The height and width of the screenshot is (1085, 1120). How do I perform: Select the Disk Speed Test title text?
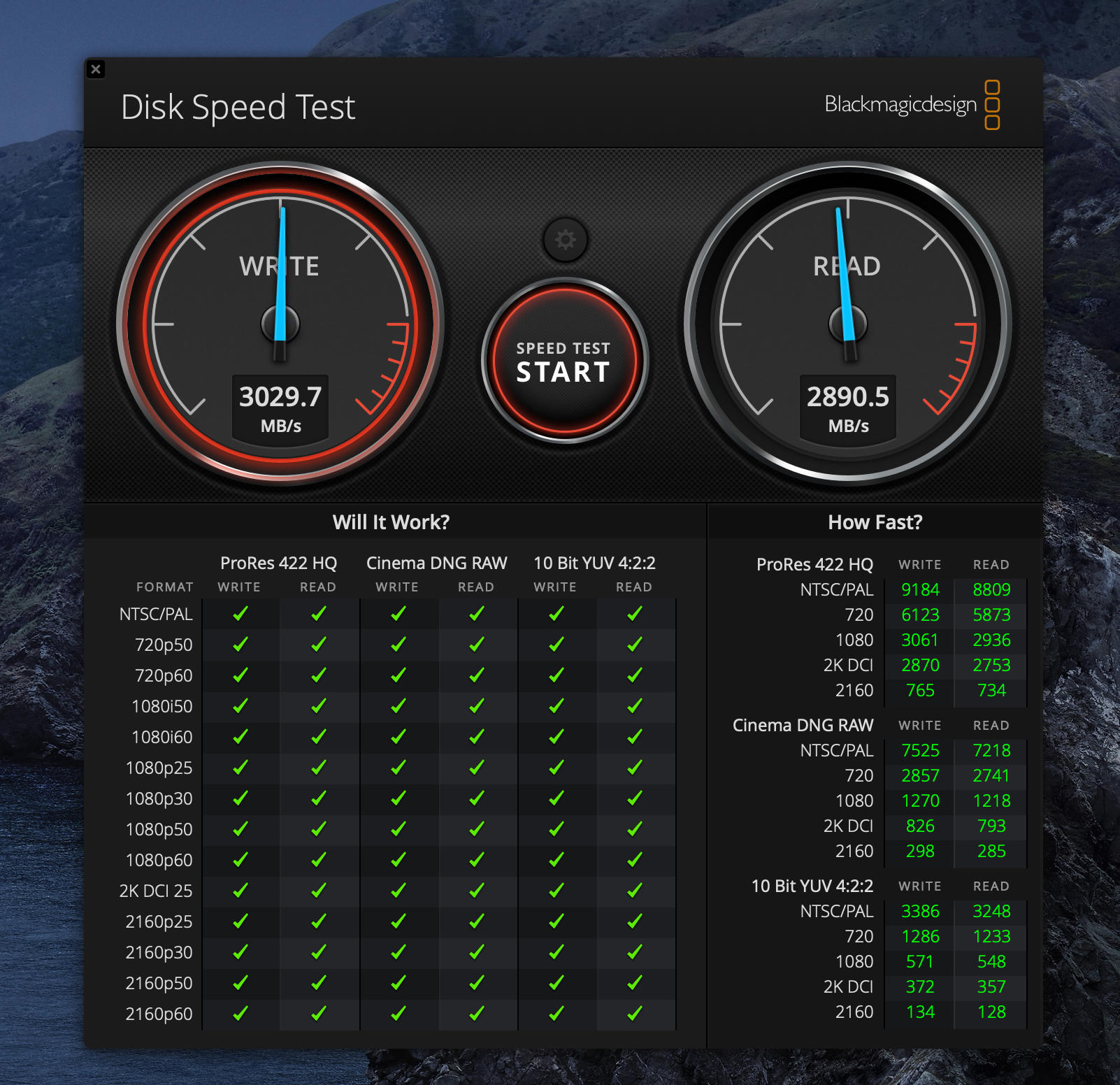click(238, 108)
